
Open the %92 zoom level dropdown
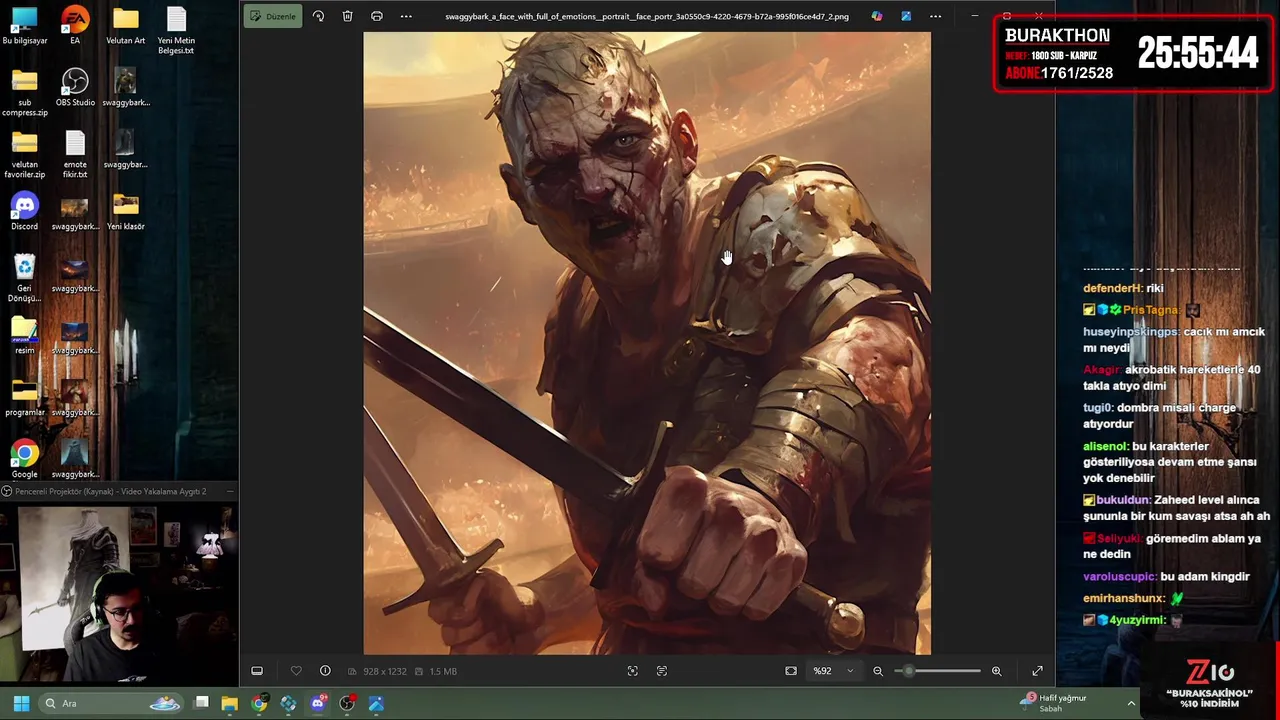point(833,671)
